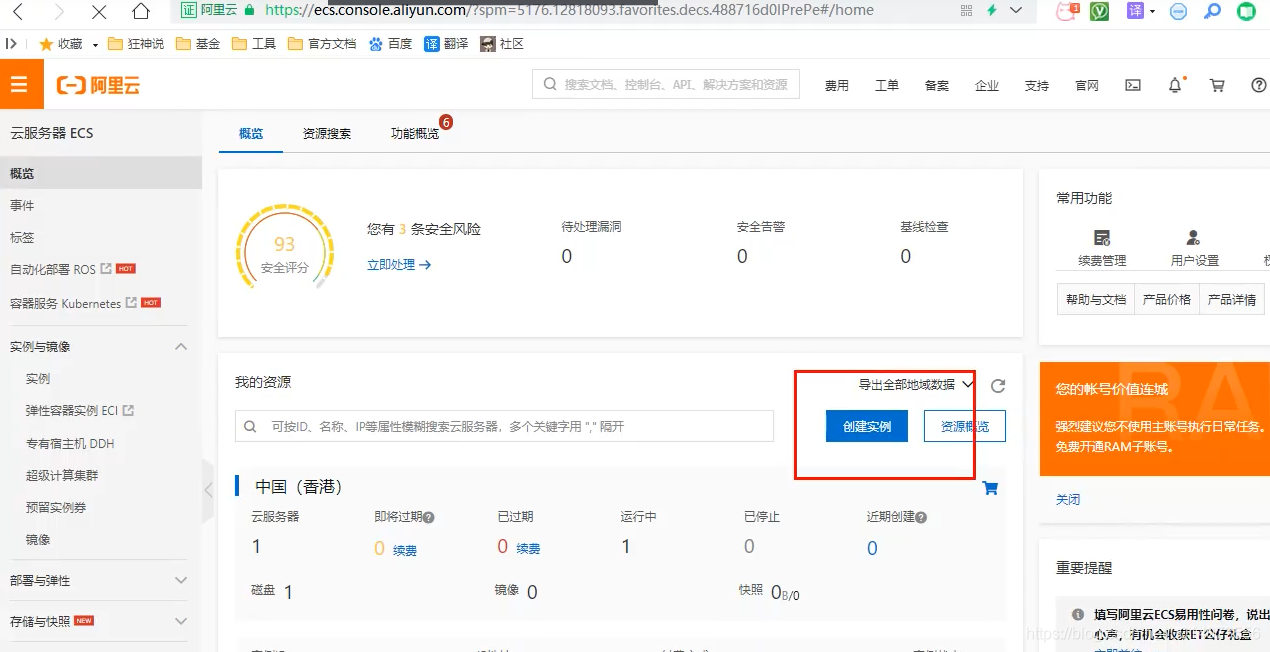Screen dimensions: 1270x652
Task: Click the lightning bolt icon in address bar
Action: (x=991, y=10)
